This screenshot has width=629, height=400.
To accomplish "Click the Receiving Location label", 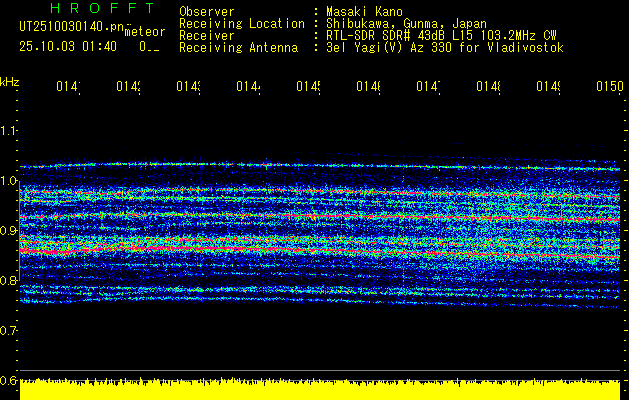I will 241,23.
